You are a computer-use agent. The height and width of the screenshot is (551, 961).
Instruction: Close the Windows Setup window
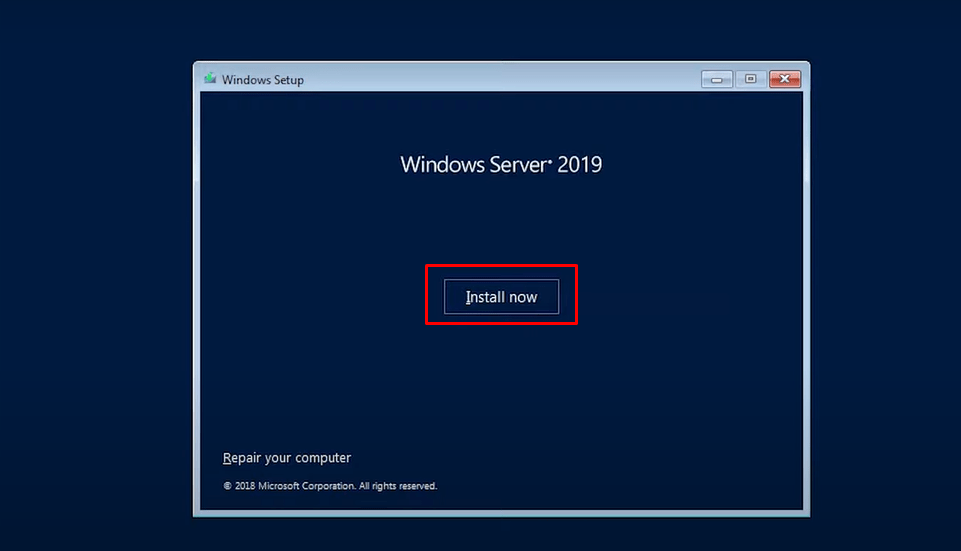click(784, 79)
